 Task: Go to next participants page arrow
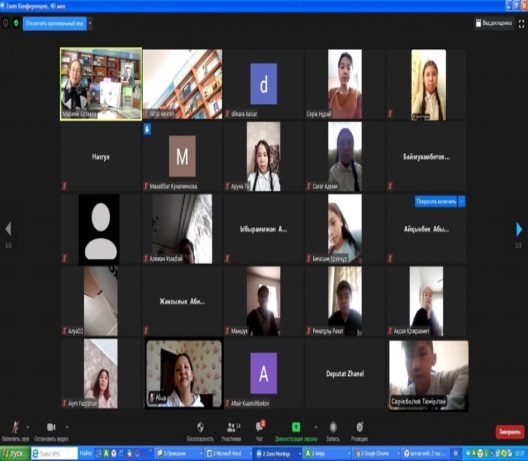[x=519, y=229]
